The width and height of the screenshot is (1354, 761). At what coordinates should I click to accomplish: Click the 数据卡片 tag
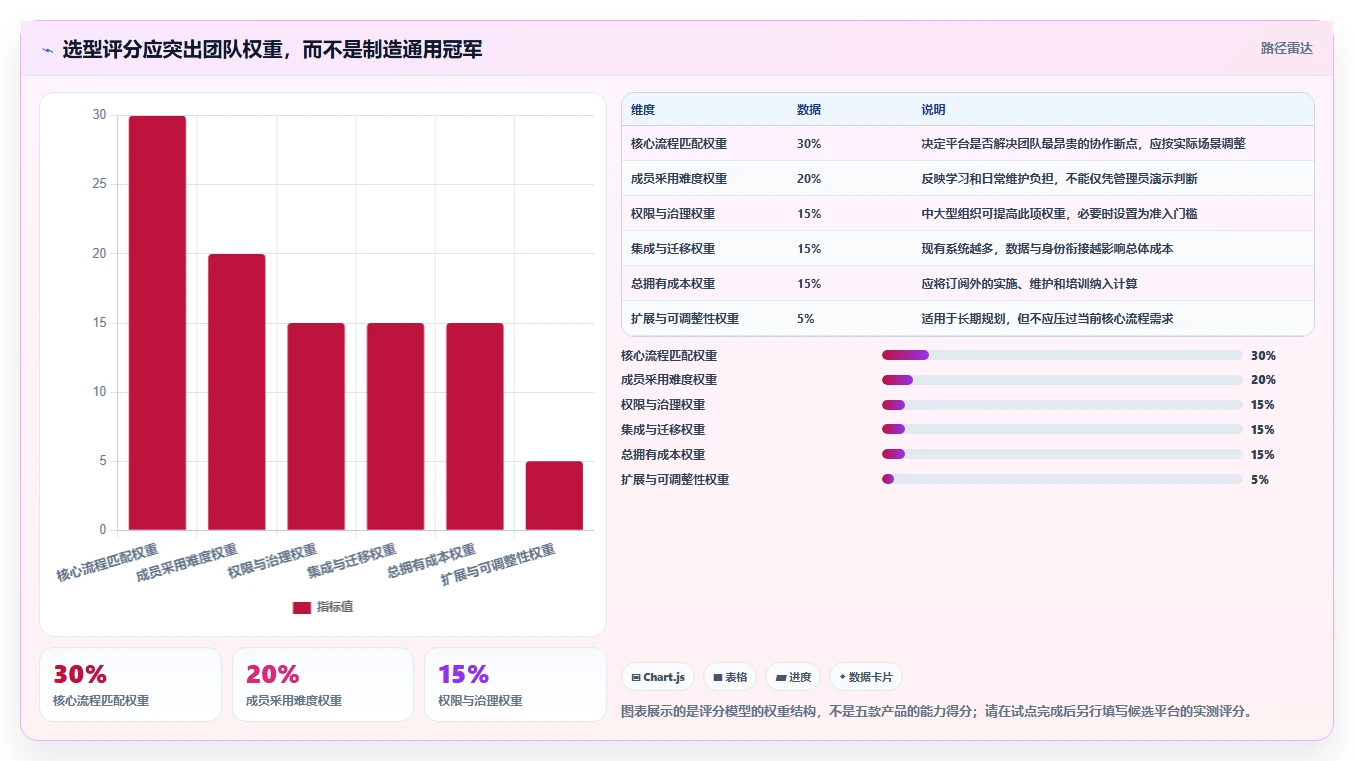pos(865,677)
